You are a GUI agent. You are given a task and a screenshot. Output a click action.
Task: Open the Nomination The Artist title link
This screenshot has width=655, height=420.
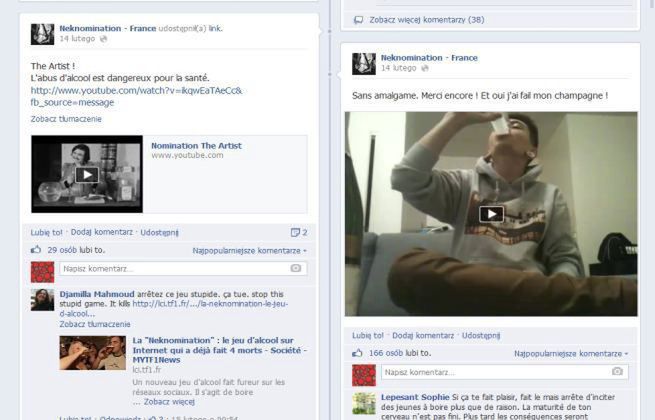click(x=196, y=146)
